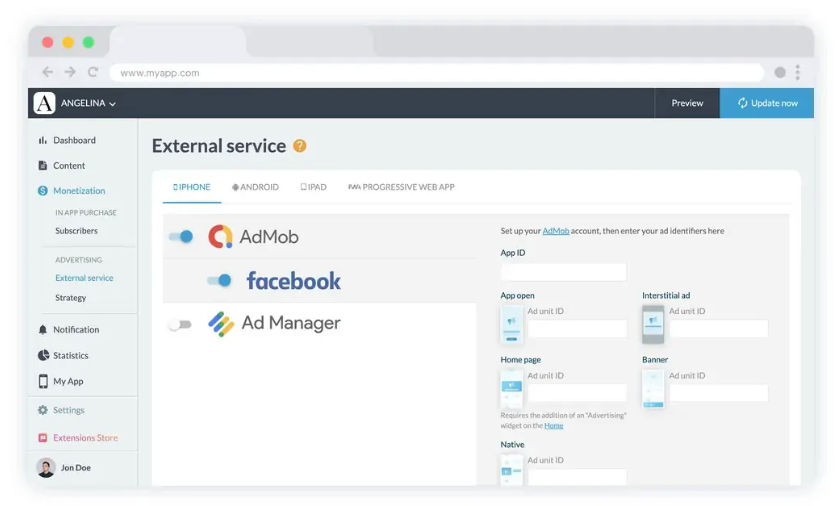Viewport: 836px width, 506px height.
Task: Click the App ID input field
Action: [x=563, y=272]
